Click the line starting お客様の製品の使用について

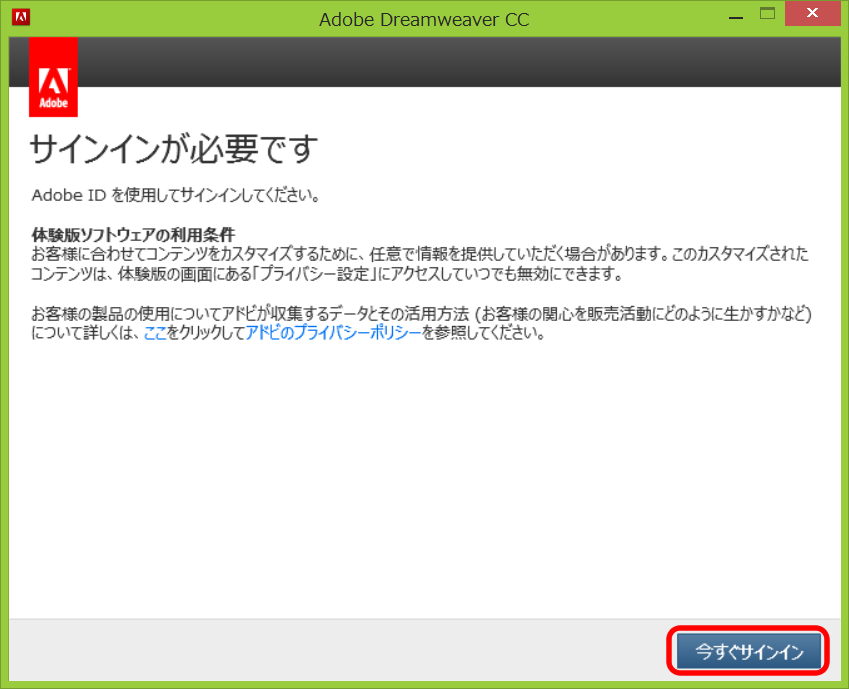point(420,314)
